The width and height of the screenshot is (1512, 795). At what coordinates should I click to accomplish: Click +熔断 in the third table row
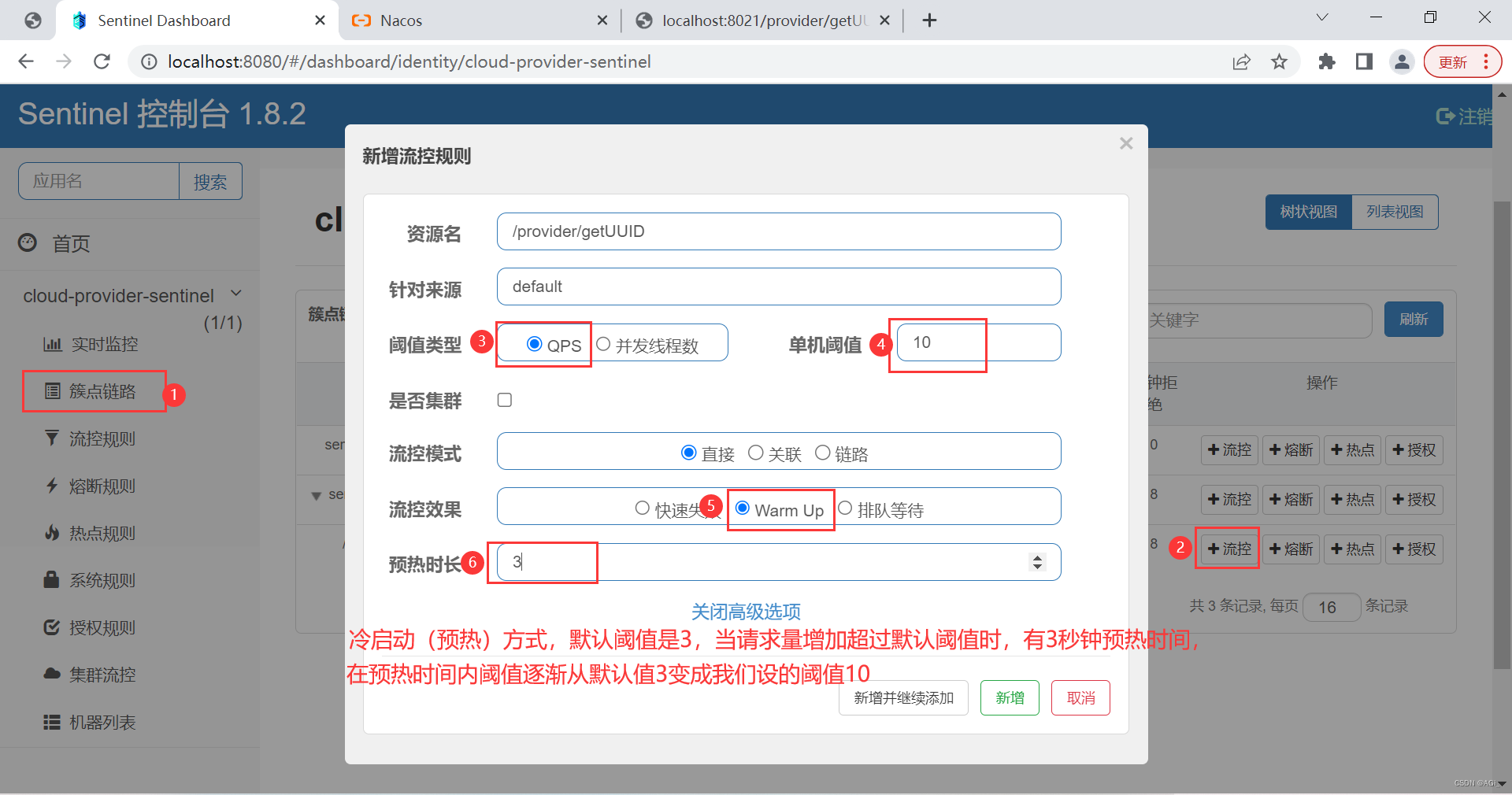click(x=1291, y=549)
